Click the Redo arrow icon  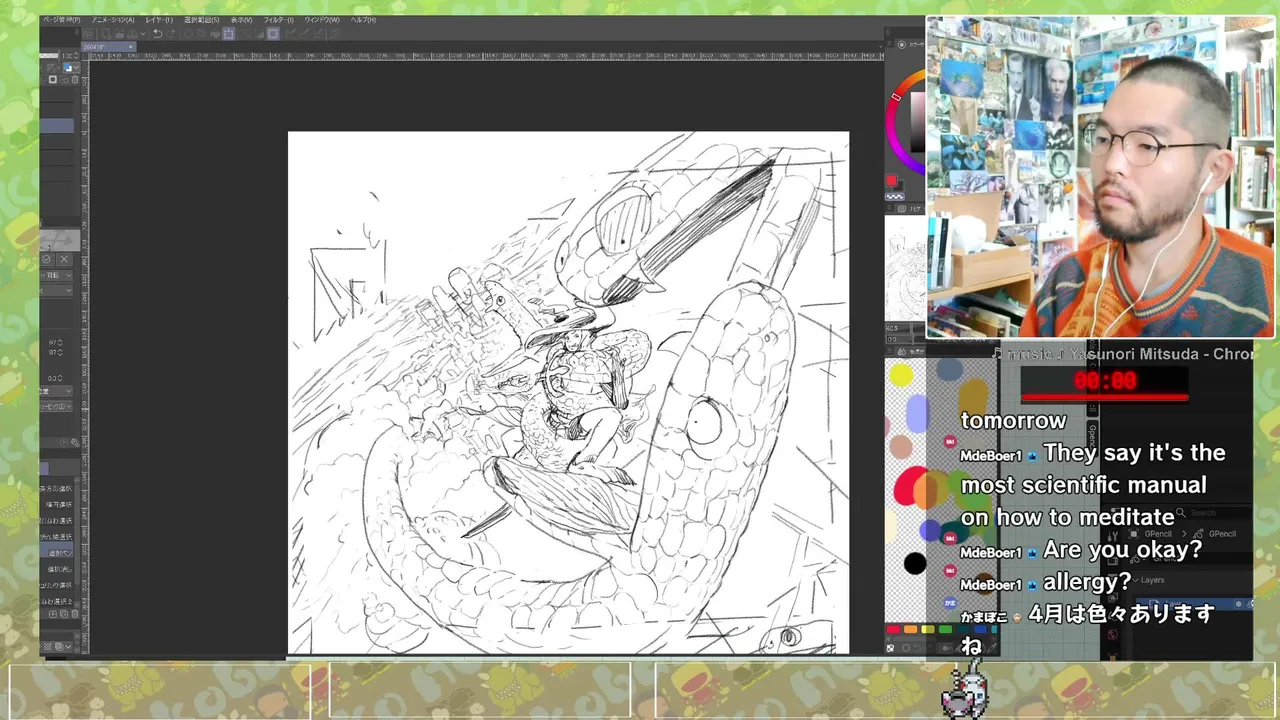[171, 34]
